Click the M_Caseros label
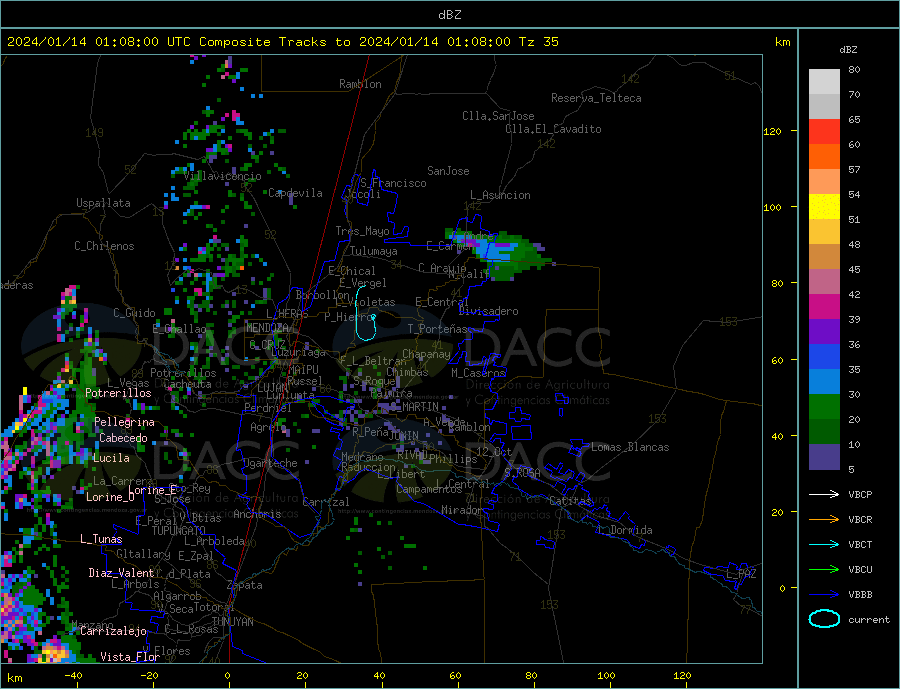The width and height of the screenshot is (900, 689). pos(478,373)
